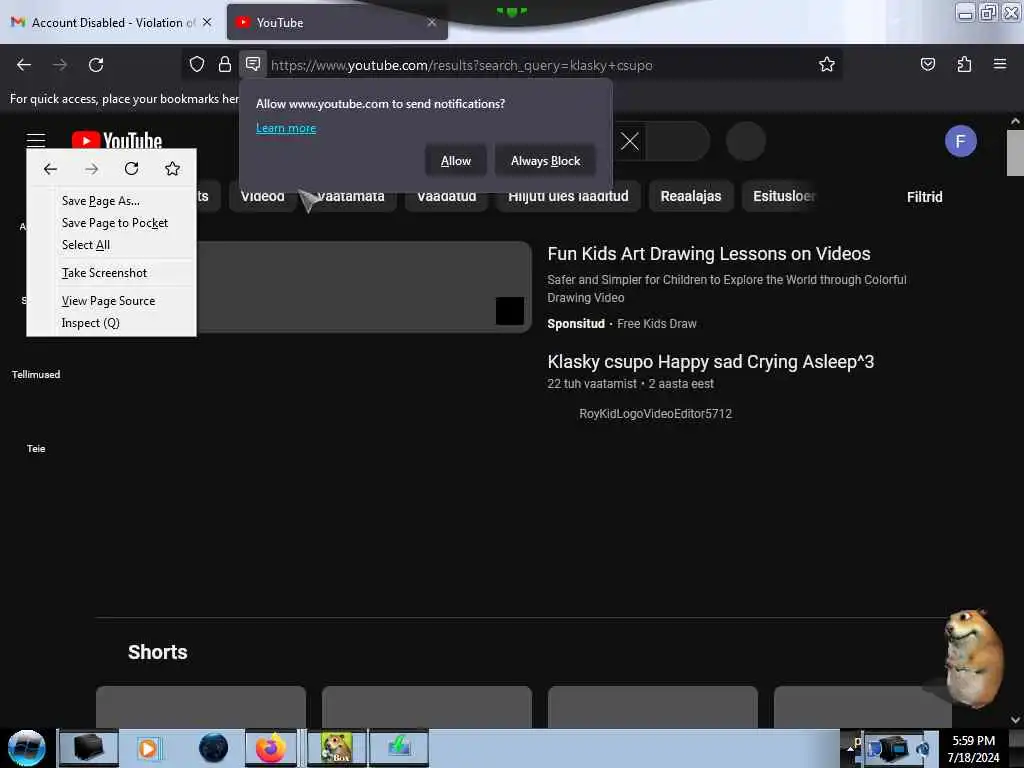Image resolution: width=1024 pixels, height=768 pixels.
Task: Open Tellimused in YouTube sidebar
Action: coord(36,374)
